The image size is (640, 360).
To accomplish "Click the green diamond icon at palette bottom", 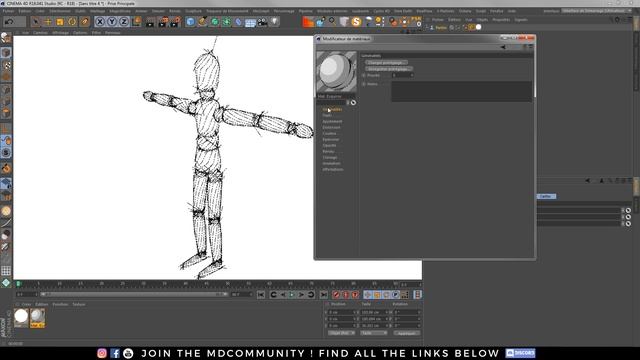I will click(x=6, y=282).
